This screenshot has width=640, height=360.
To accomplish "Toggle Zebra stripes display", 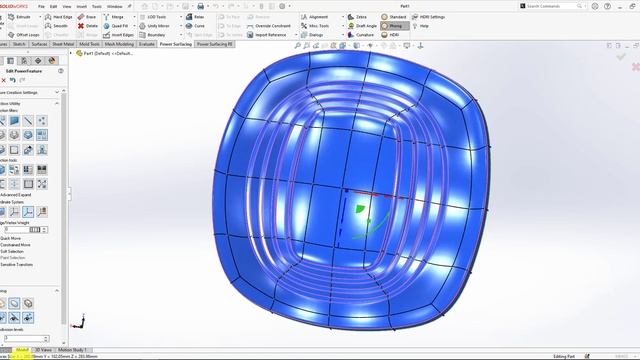I will pyautogui.click(x=357, y=17).
